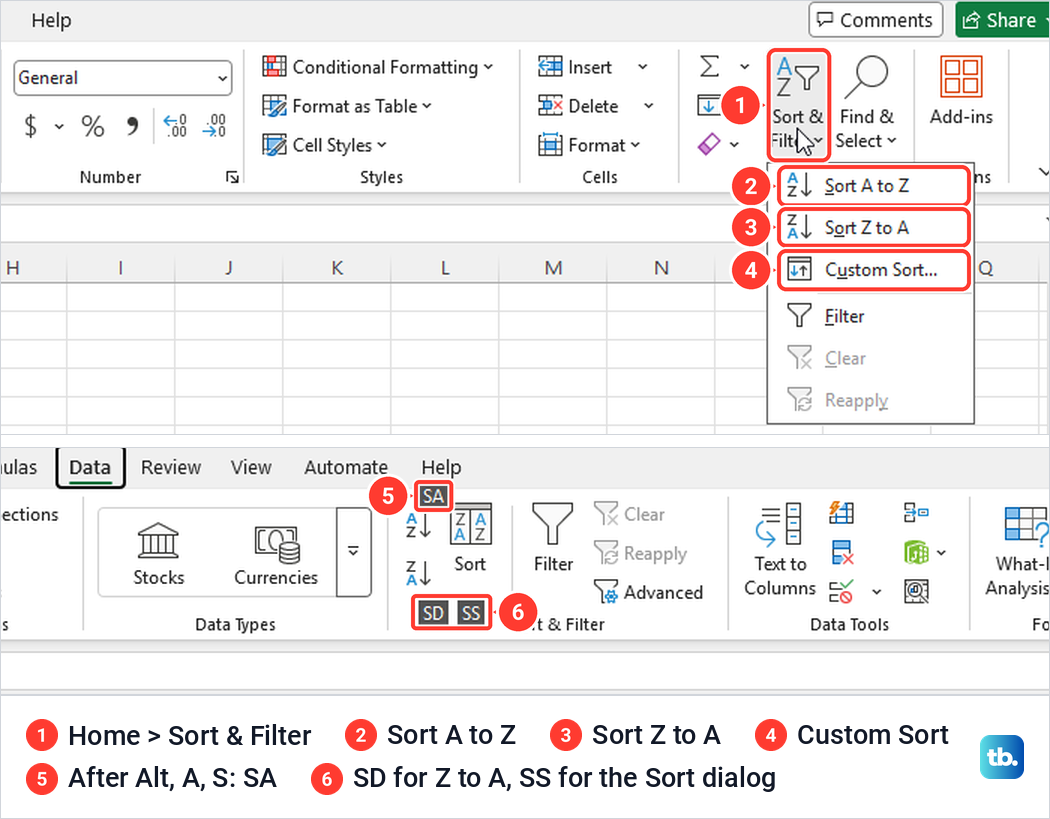Expand the Data Validation dropdown arrow
The image size is (1050, 819).
(877, 592)
